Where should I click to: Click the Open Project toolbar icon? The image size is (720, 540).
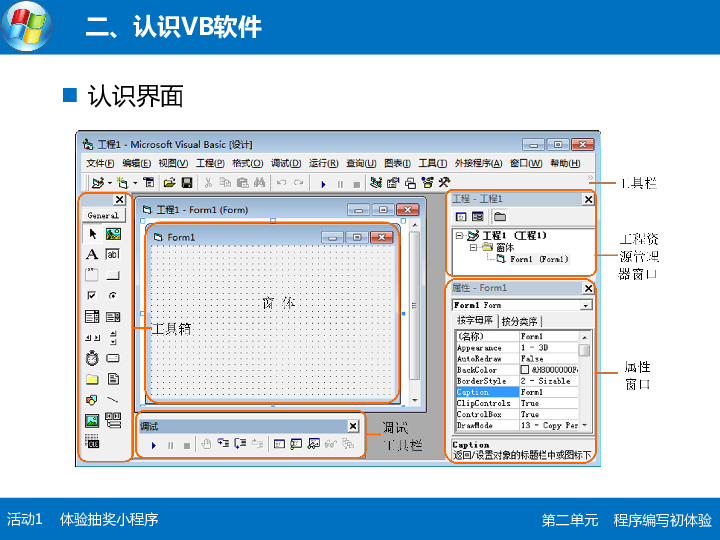point(169,183)
